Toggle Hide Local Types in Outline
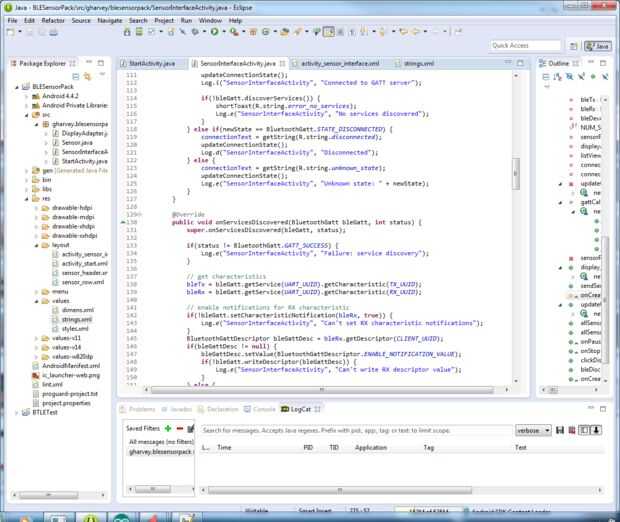The width and height of the screenshot is (620, 522). (605, 77)
